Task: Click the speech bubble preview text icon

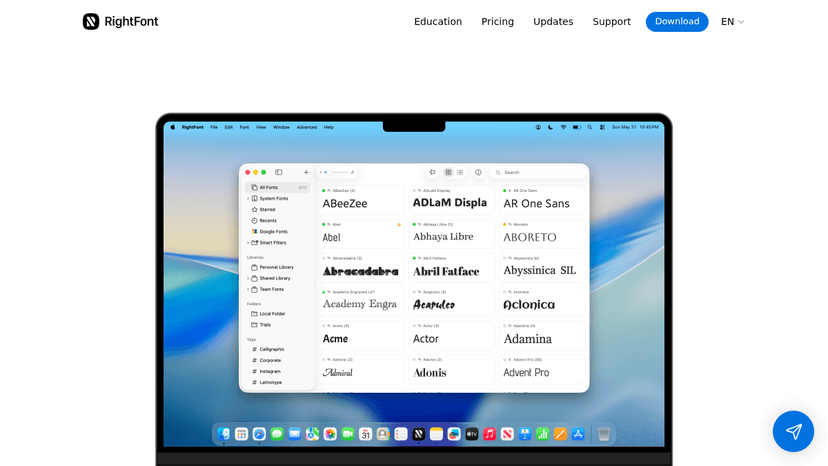Action: point(432,172)
